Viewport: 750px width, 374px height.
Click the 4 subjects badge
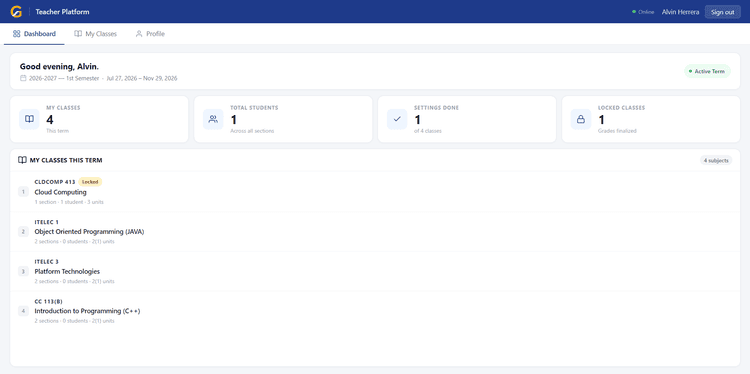pos(716,160)
